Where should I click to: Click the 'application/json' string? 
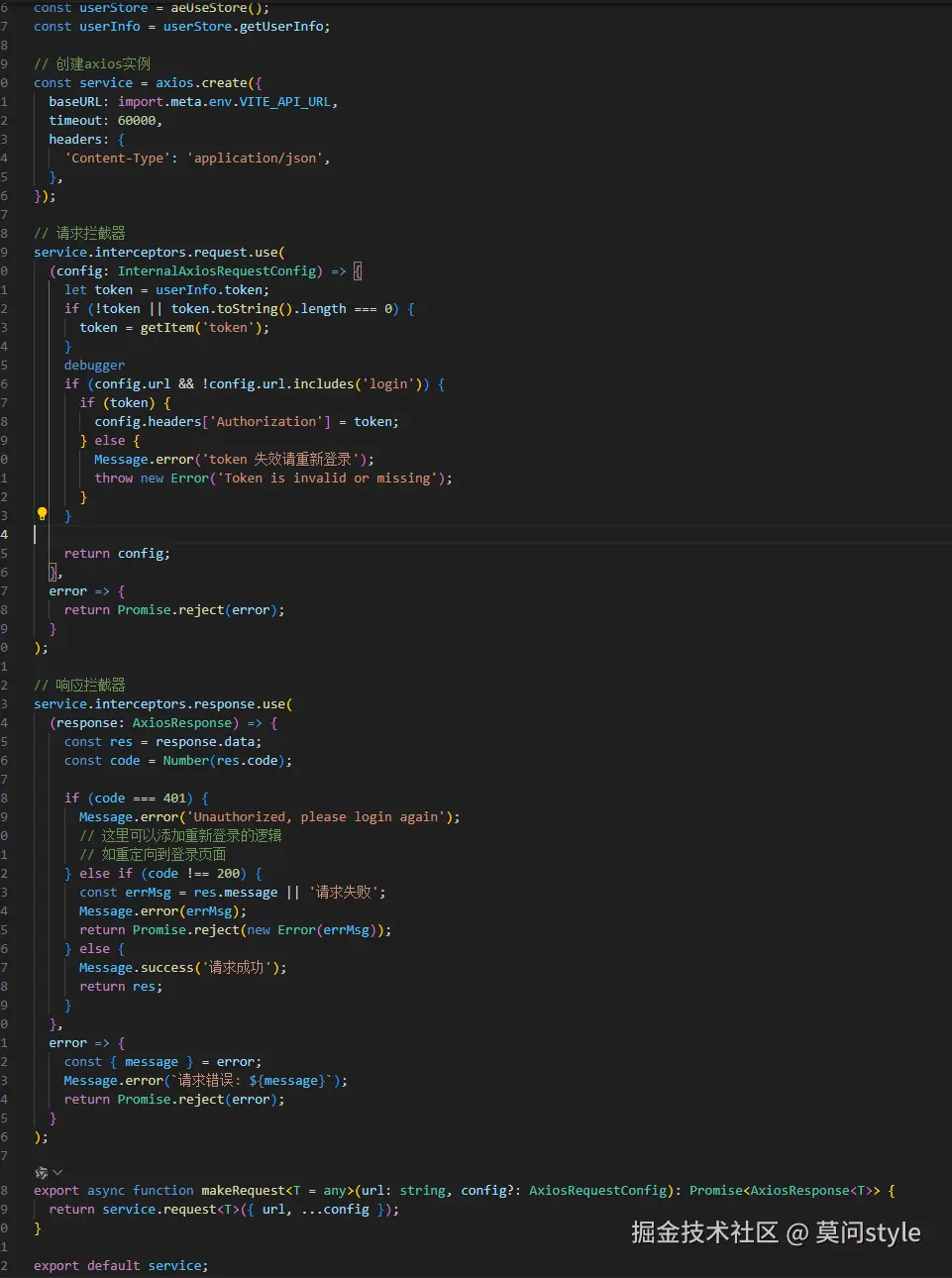coord(256,159)
